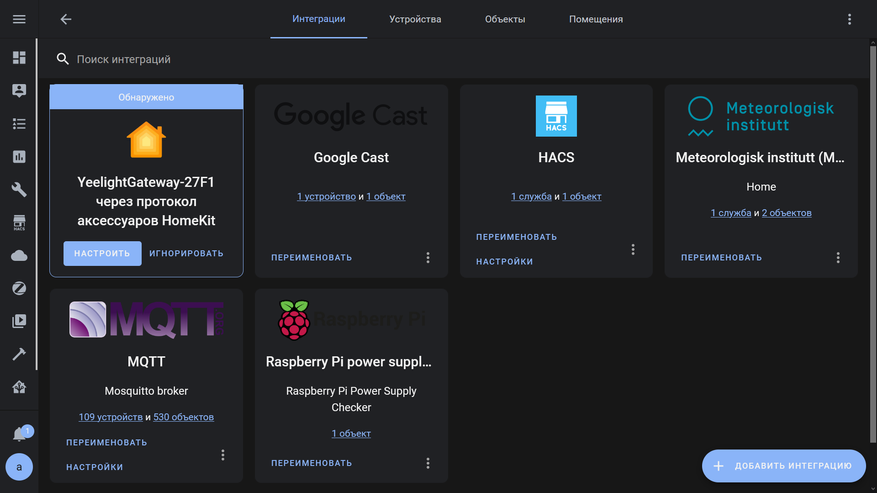The width and height of the screenshot is (877, 493).
Task: Click the Meteorologisk institutt logo
Action: tap(761, 116)
